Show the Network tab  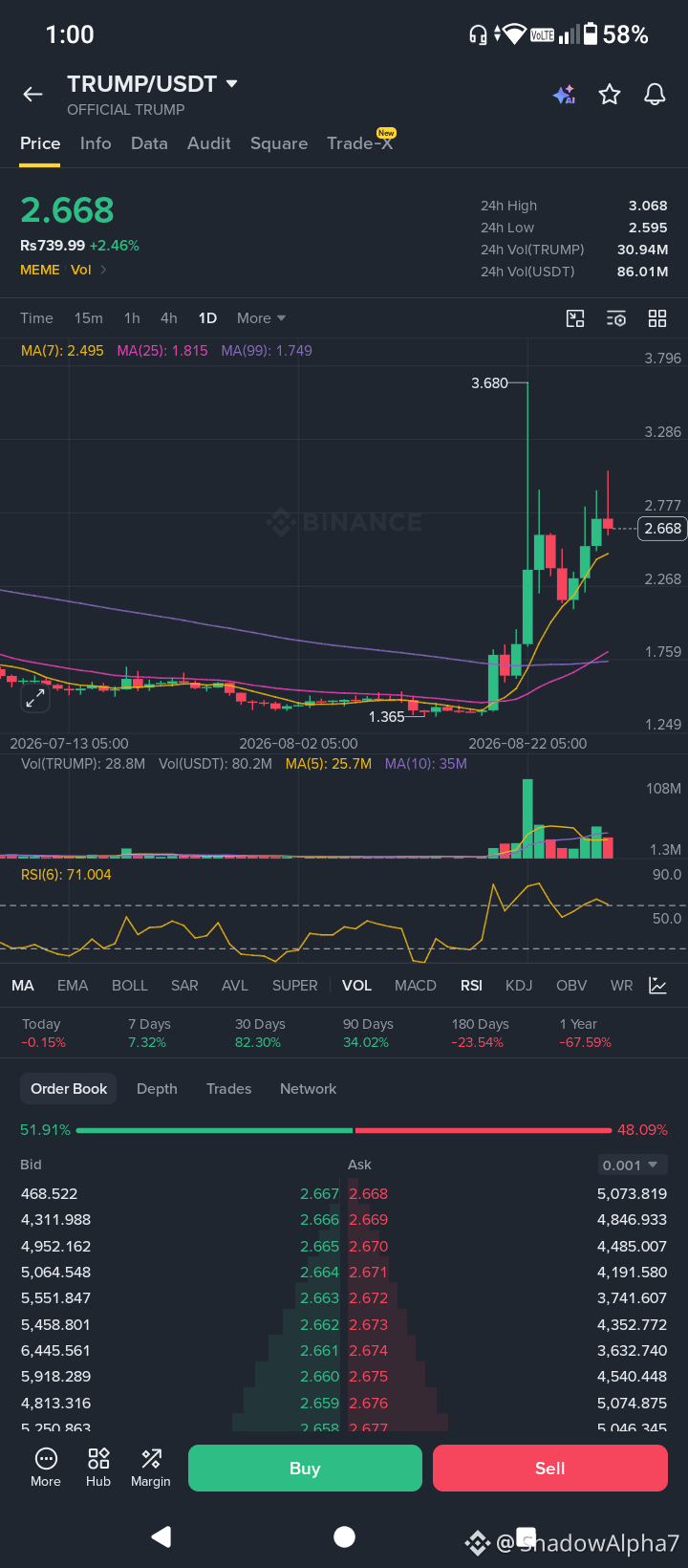[309, 1089]
